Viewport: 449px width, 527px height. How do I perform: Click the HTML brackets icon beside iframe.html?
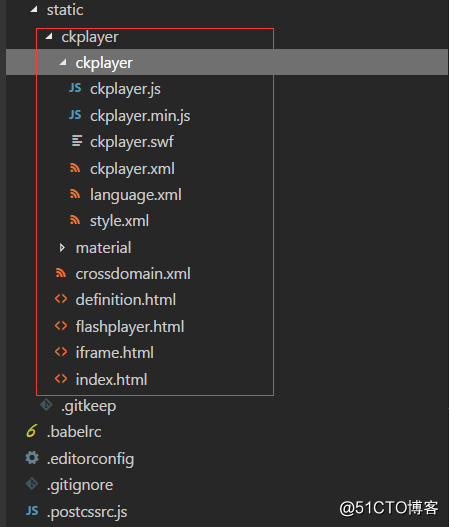[61, 352]
